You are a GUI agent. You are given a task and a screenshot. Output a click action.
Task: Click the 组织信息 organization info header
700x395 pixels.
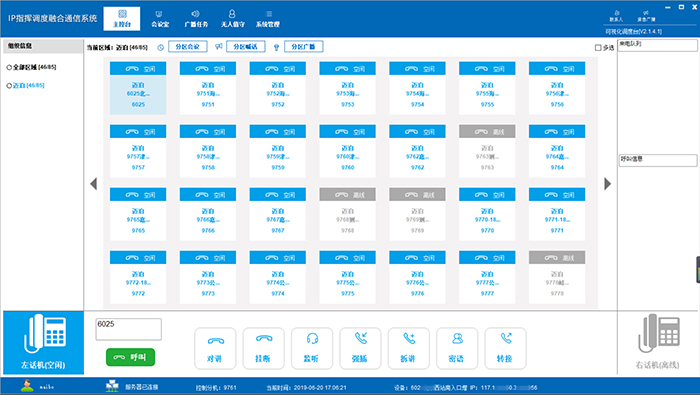pos(43,46)
